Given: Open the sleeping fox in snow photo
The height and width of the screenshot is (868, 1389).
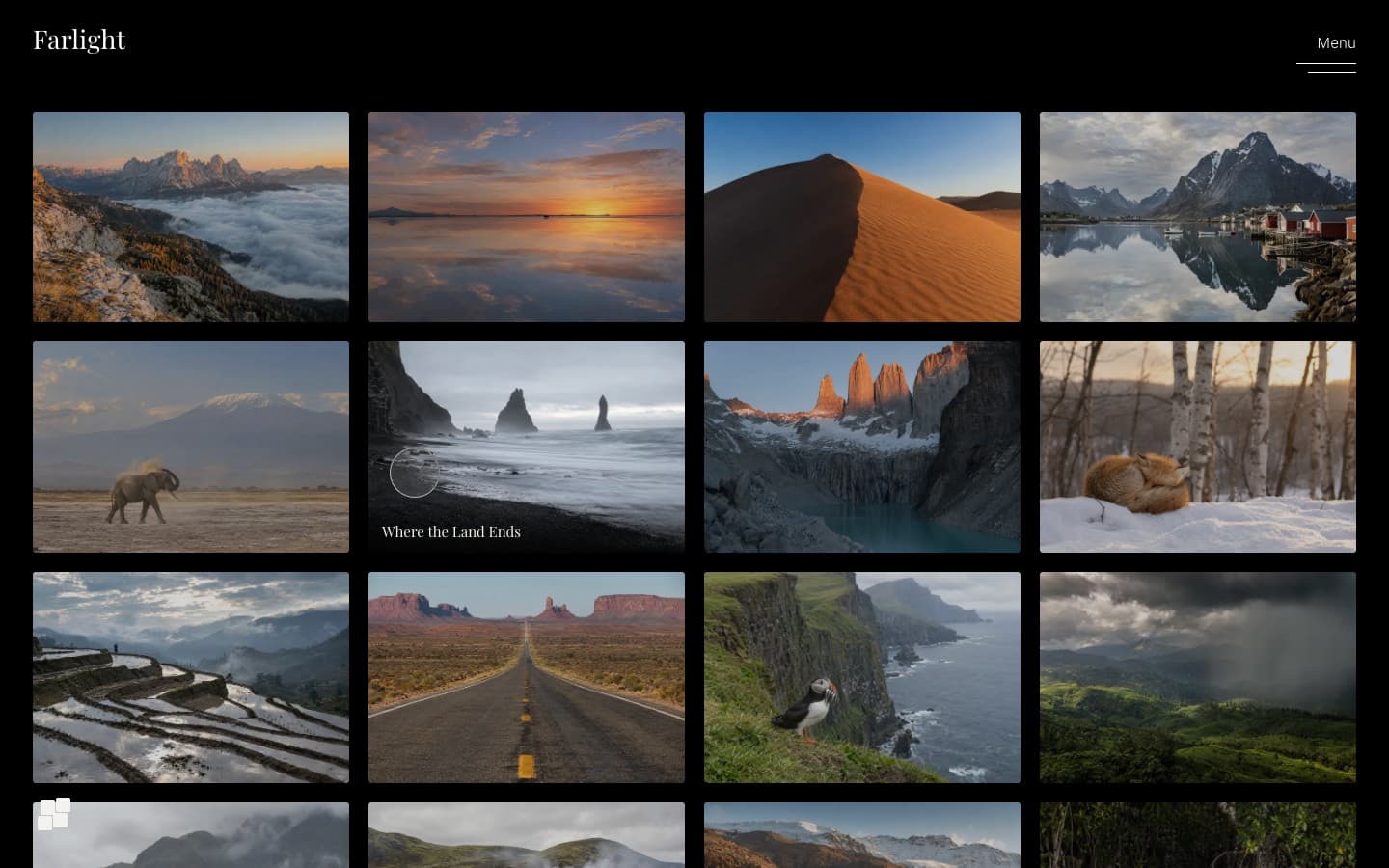Looking at the screenshot, I should tap(1198, 447).
